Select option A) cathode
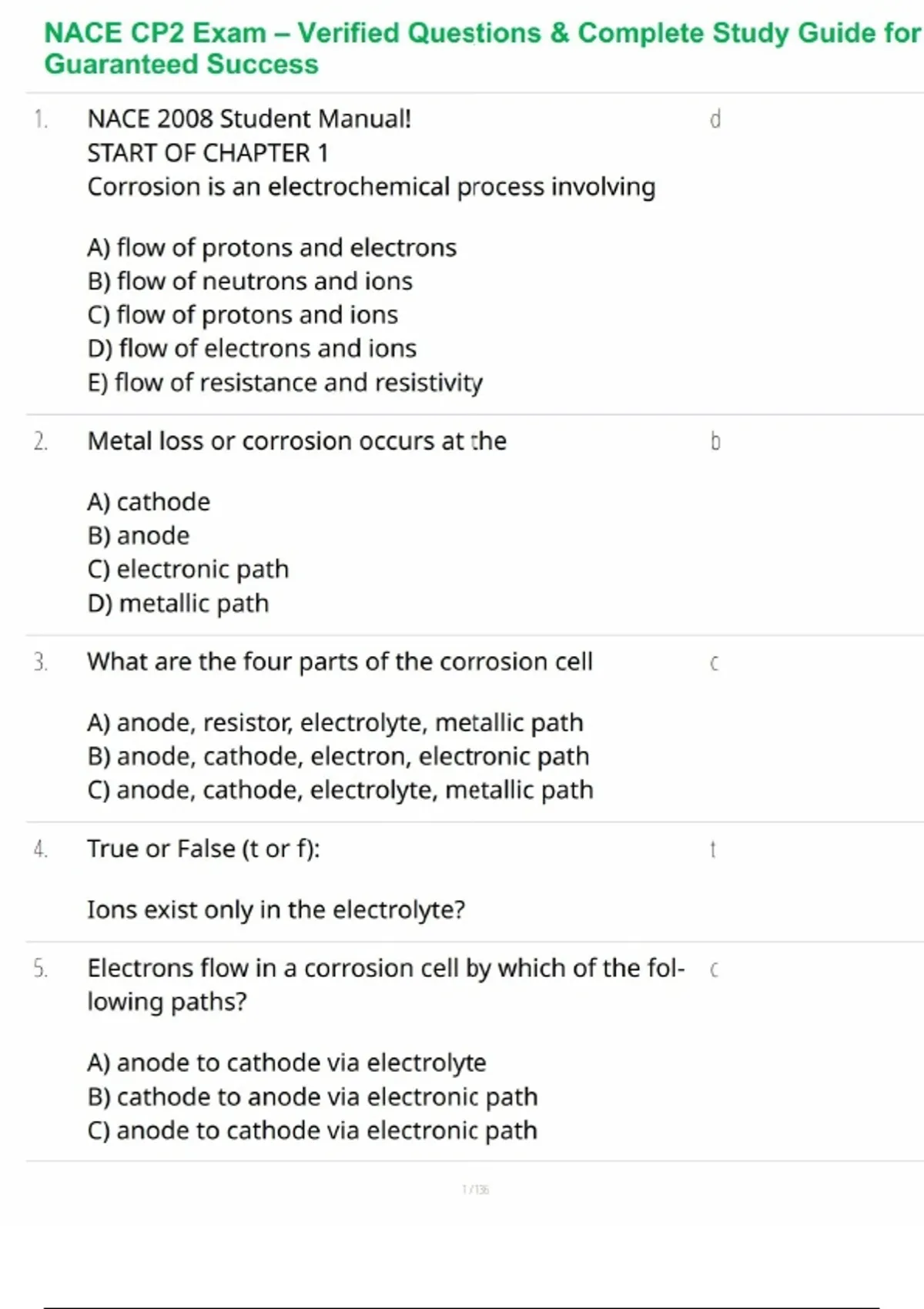Image resolution: width=924 pixels, height=1309 pixels. [x=149, y=502]
